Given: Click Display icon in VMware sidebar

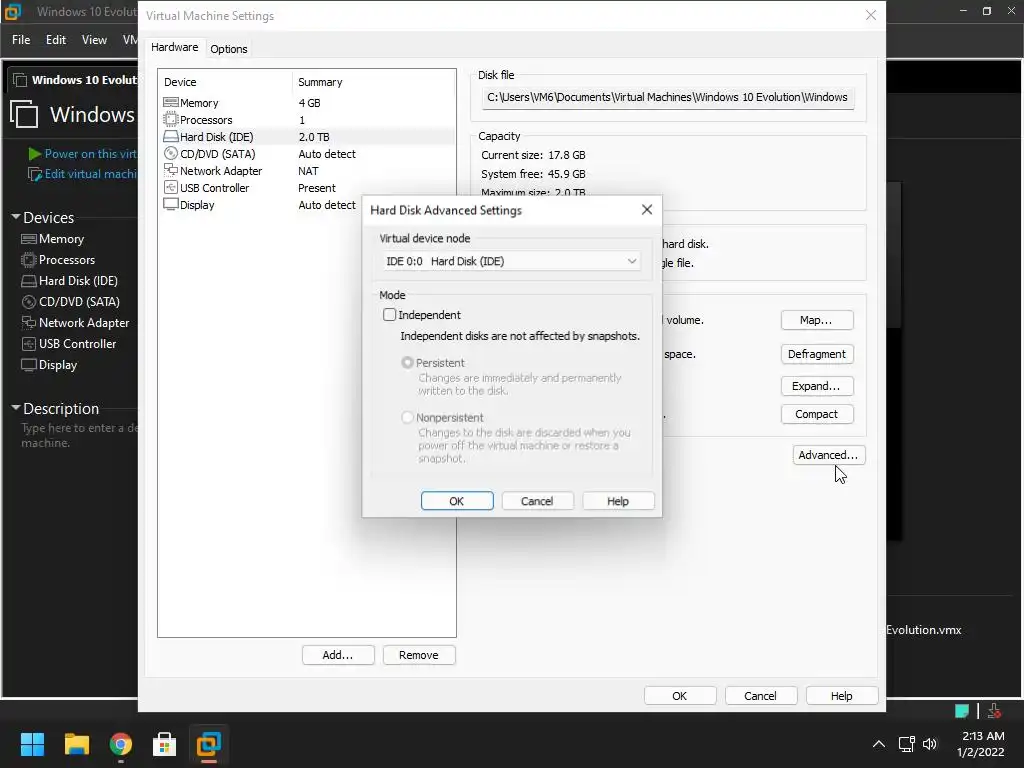Looking at the screenshot, I should (x=29, y=364).
